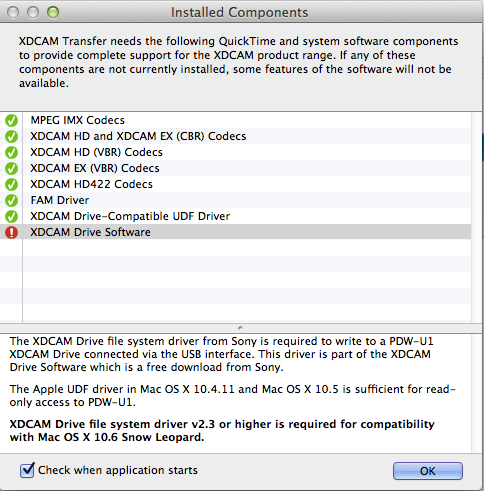Click the check icon for XDCAM Drive-Compatible UDF Driver
Image resolution: width=484 pixels, height=491 pixels.
(11, 216)
